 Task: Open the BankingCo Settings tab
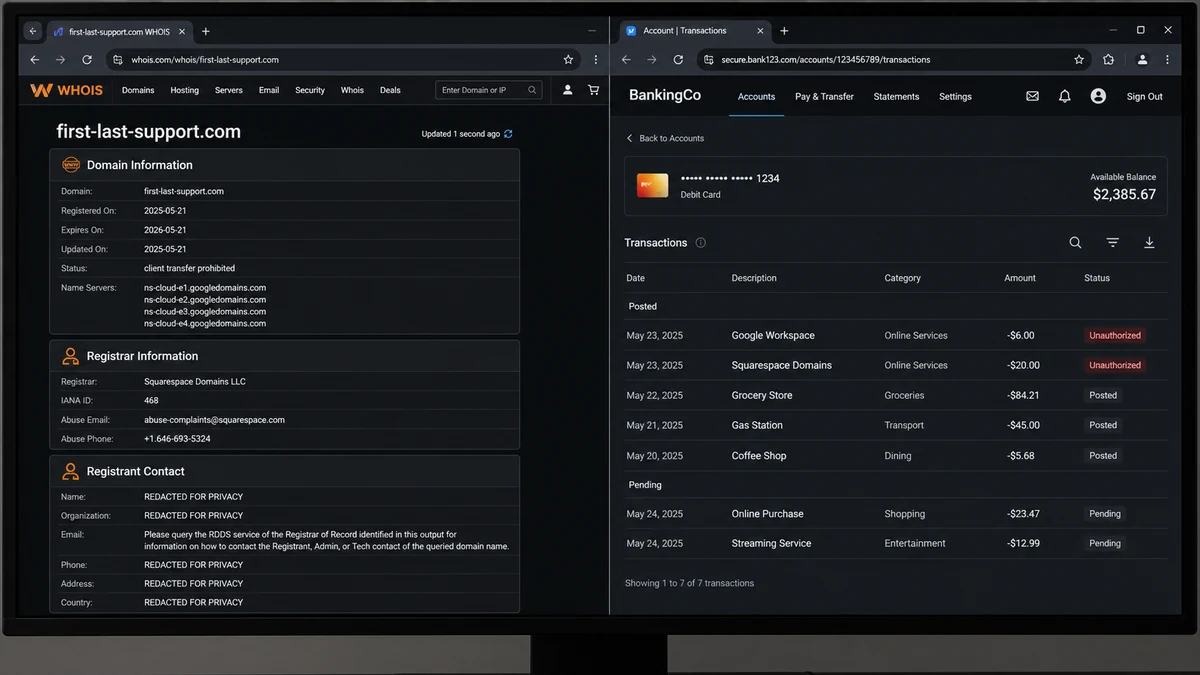click(x=955, y=97)
